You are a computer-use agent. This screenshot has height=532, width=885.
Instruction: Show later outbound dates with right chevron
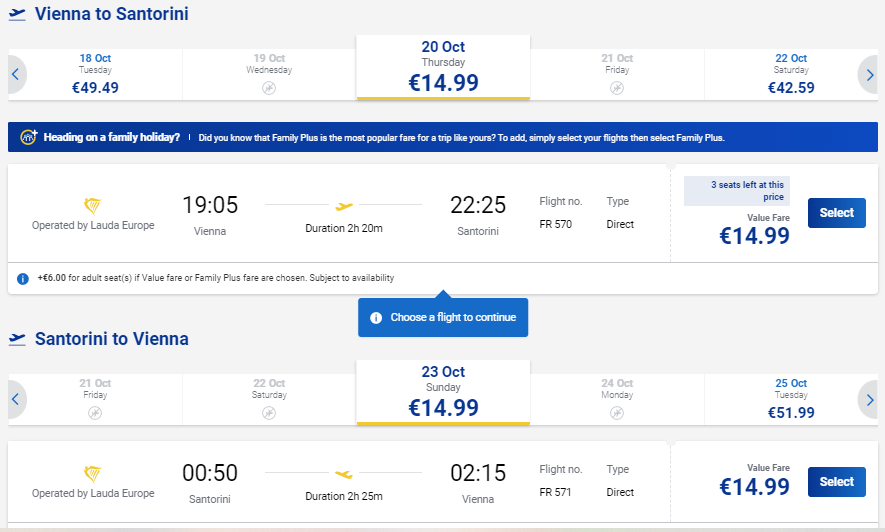pyautogui.click(x=869, y=74)
